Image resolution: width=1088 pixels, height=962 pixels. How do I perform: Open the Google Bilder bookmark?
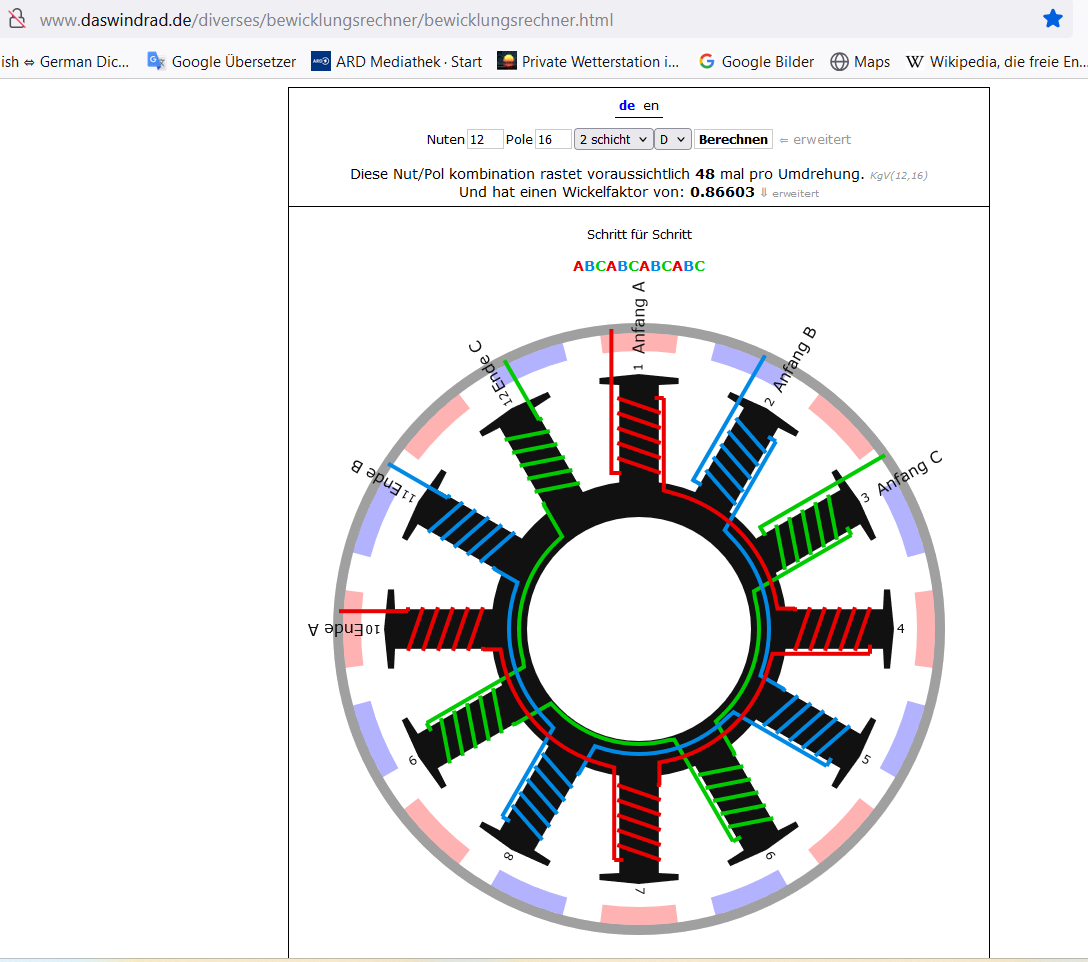[x=756, y=62]
